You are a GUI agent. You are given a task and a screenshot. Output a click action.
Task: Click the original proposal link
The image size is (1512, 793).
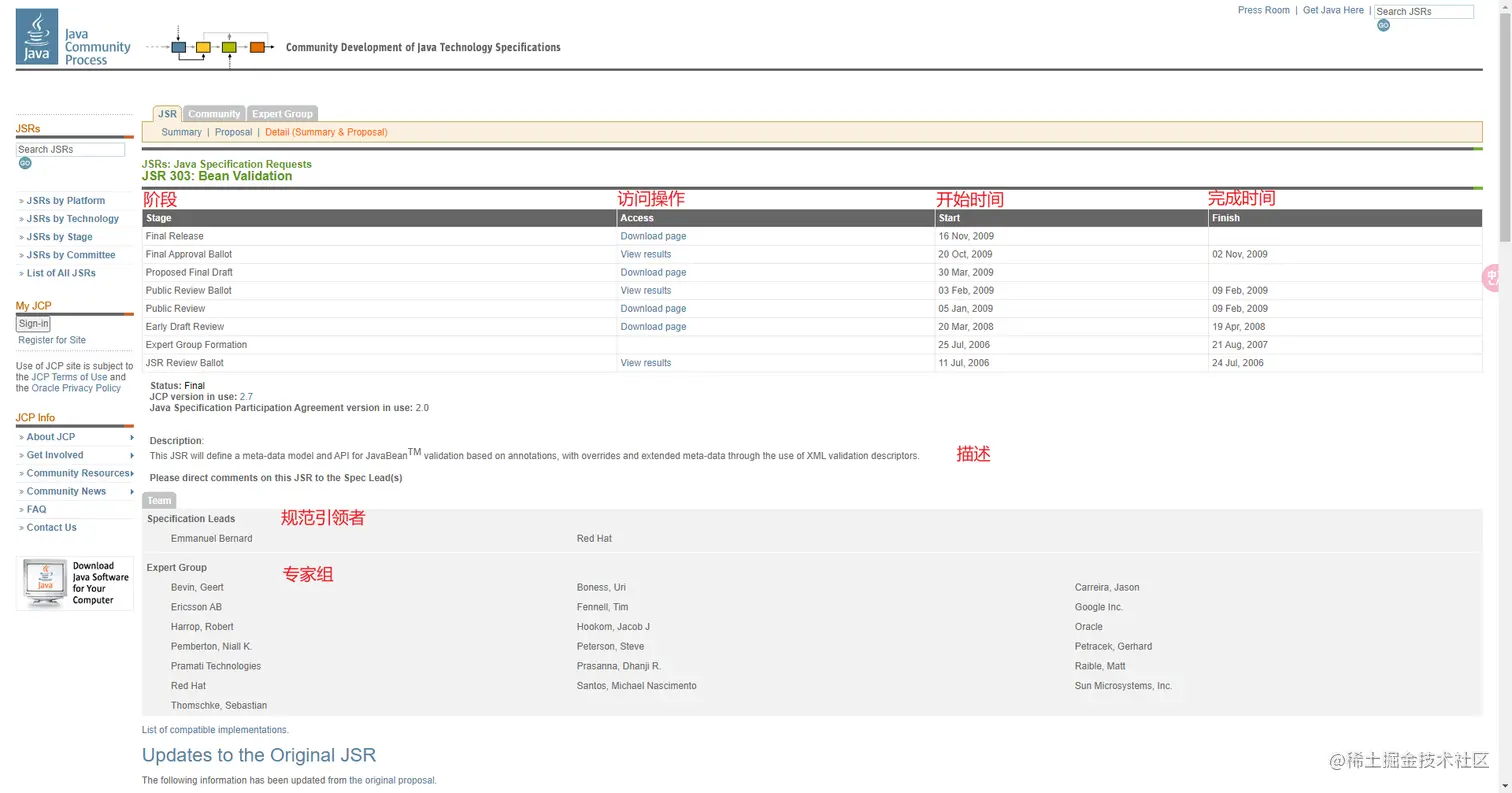point(392,780)
